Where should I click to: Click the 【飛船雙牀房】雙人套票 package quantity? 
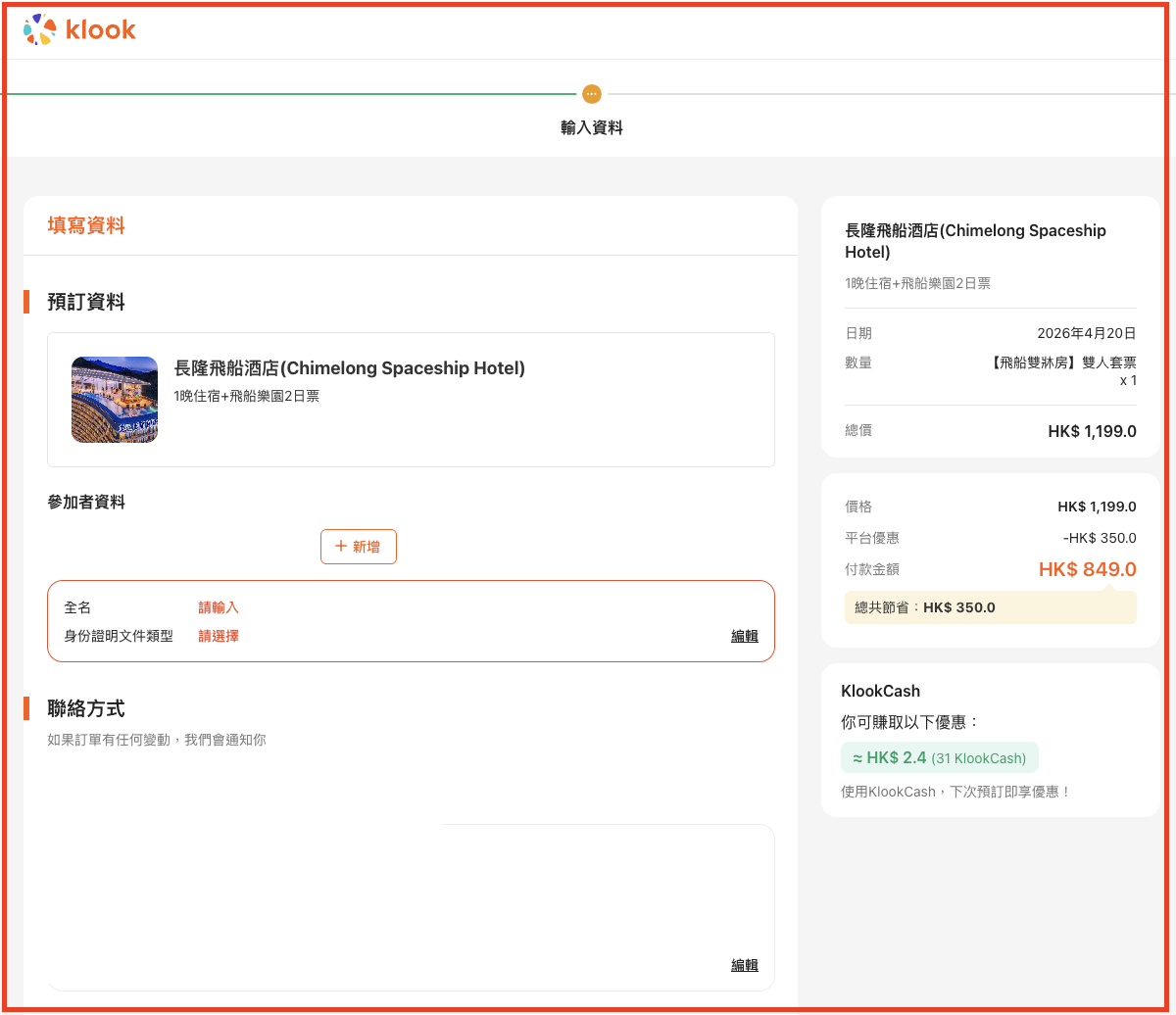coord(1063,363)
